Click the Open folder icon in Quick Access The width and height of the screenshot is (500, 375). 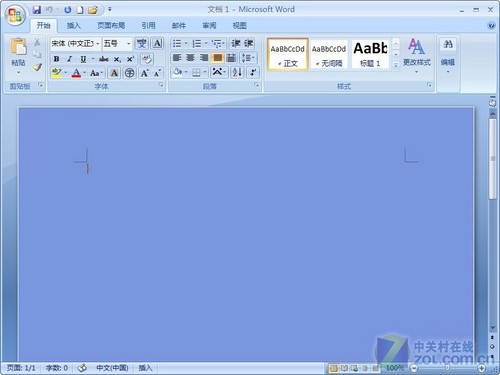click(93, 10)
